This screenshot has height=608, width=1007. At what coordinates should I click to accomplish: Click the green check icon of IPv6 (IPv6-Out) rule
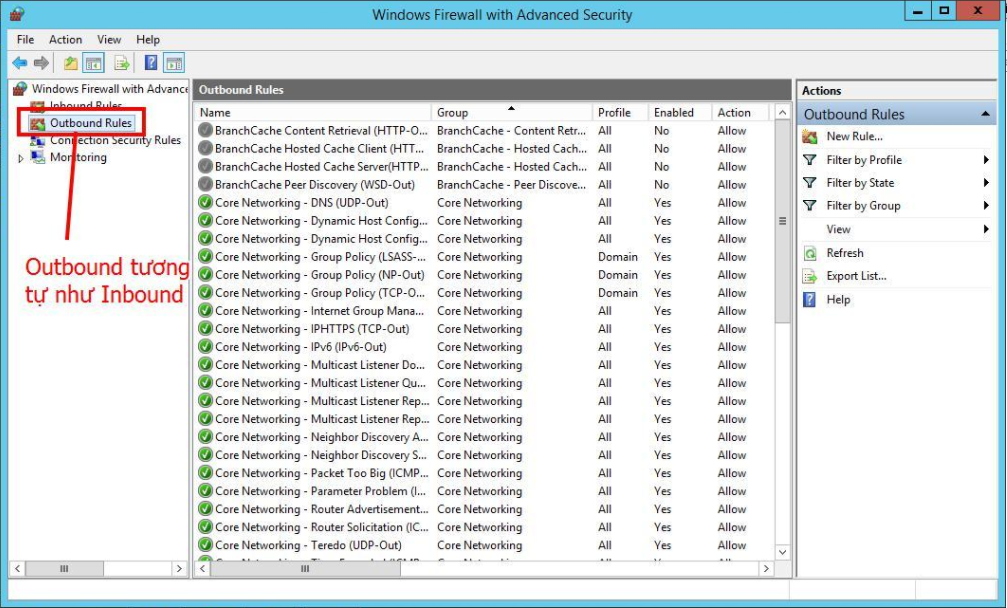pos(206,347)
